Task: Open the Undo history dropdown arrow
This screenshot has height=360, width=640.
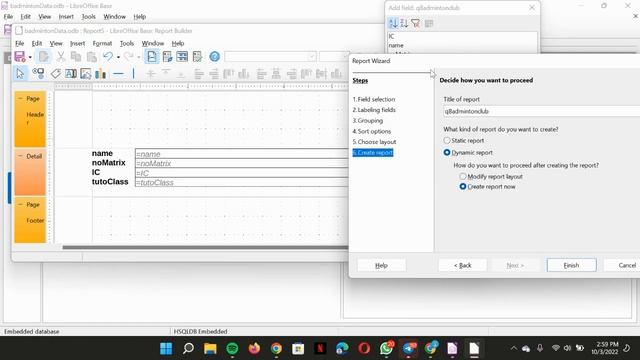Action: click(x=118, y=57)
